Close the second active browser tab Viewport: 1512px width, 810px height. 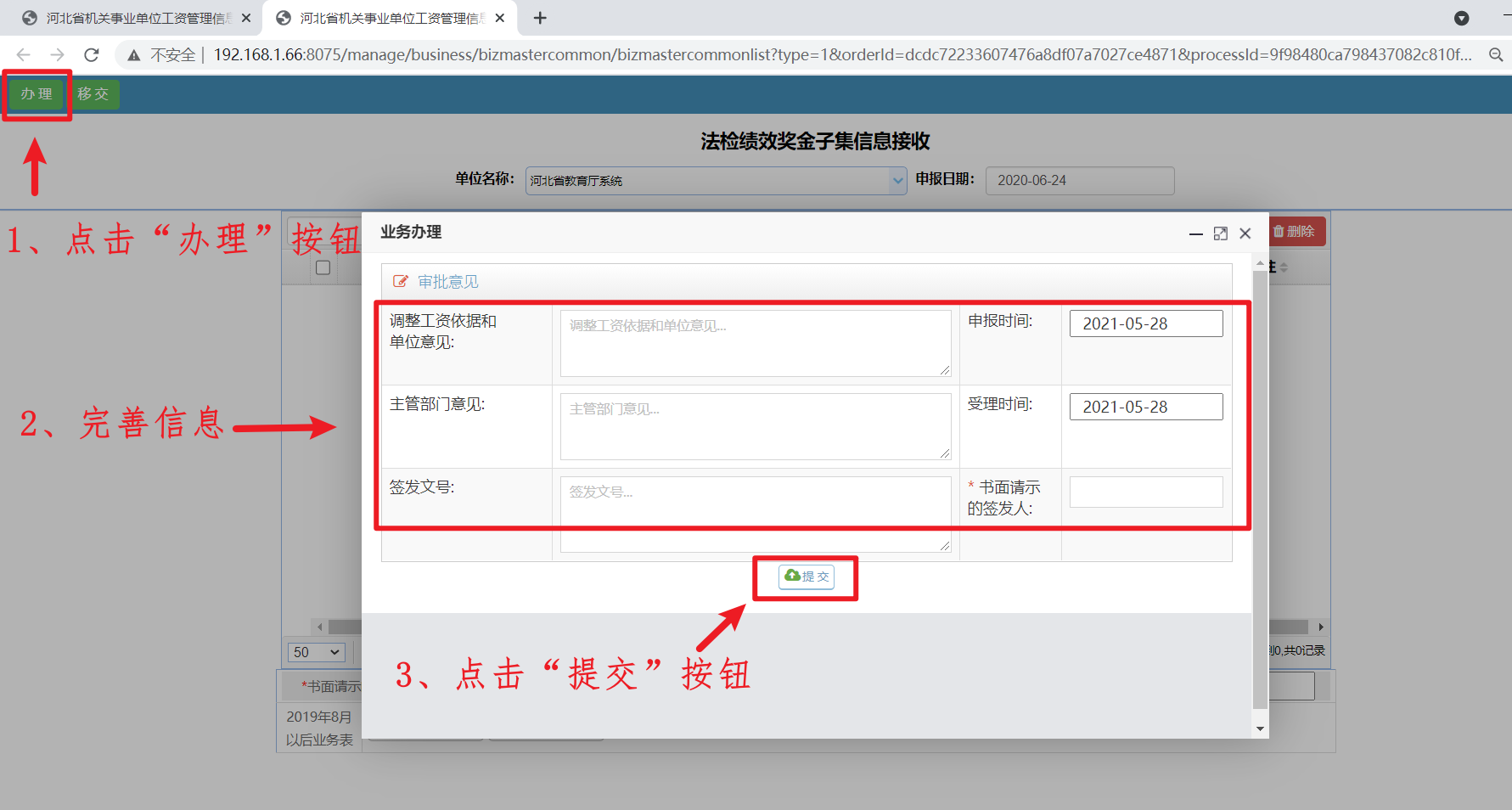[500, 18]
